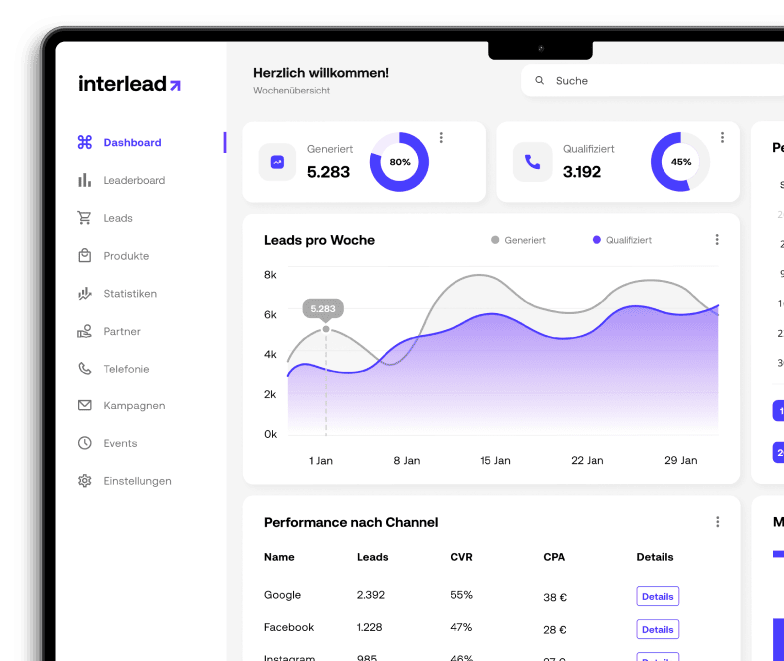Viewport: 784px width, 661px height.
Task: Click the 55% CVR value
Action: [x=461, y=595]
